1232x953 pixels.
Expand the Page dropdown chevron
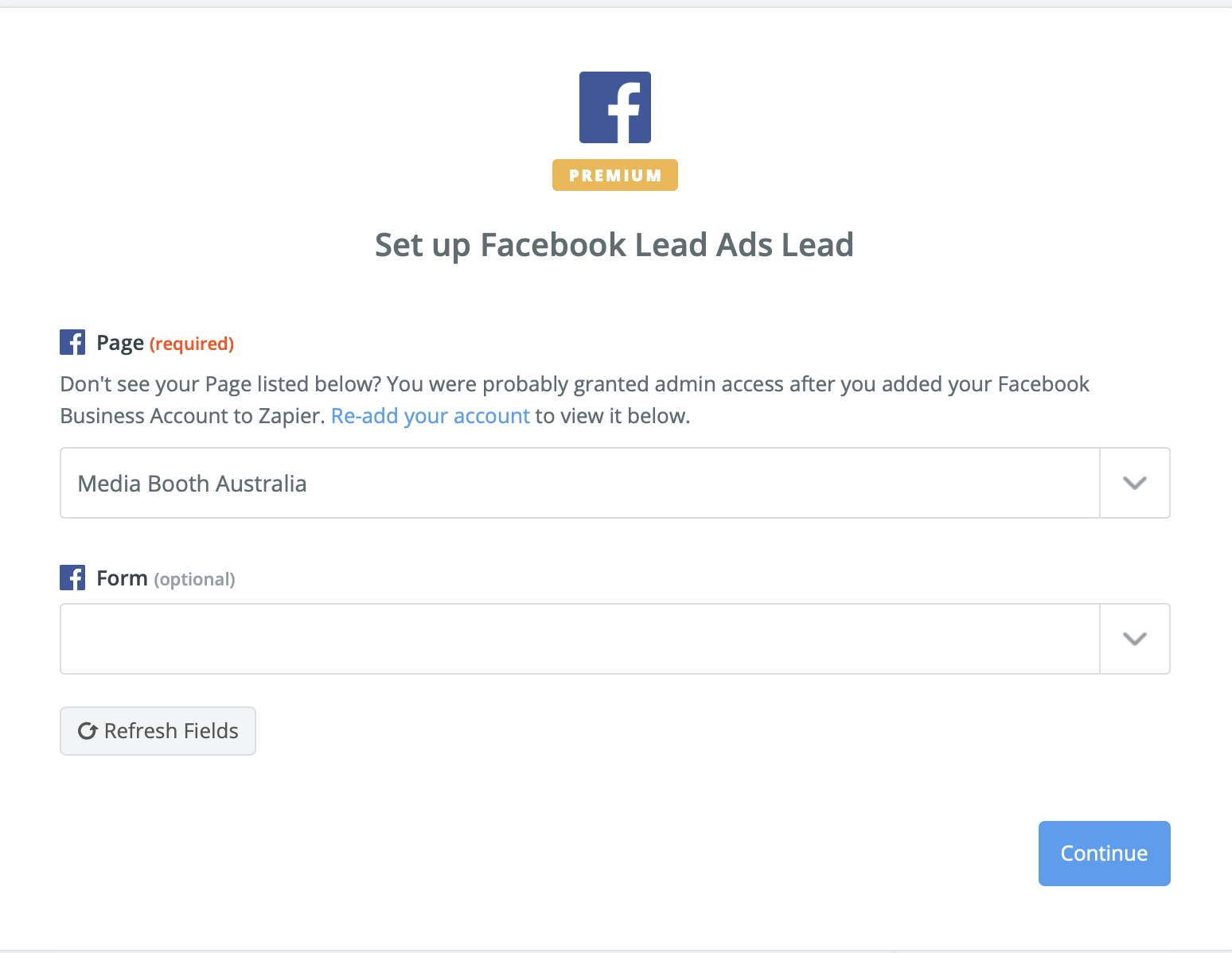pyautogui.click(x=1134, y=483)
